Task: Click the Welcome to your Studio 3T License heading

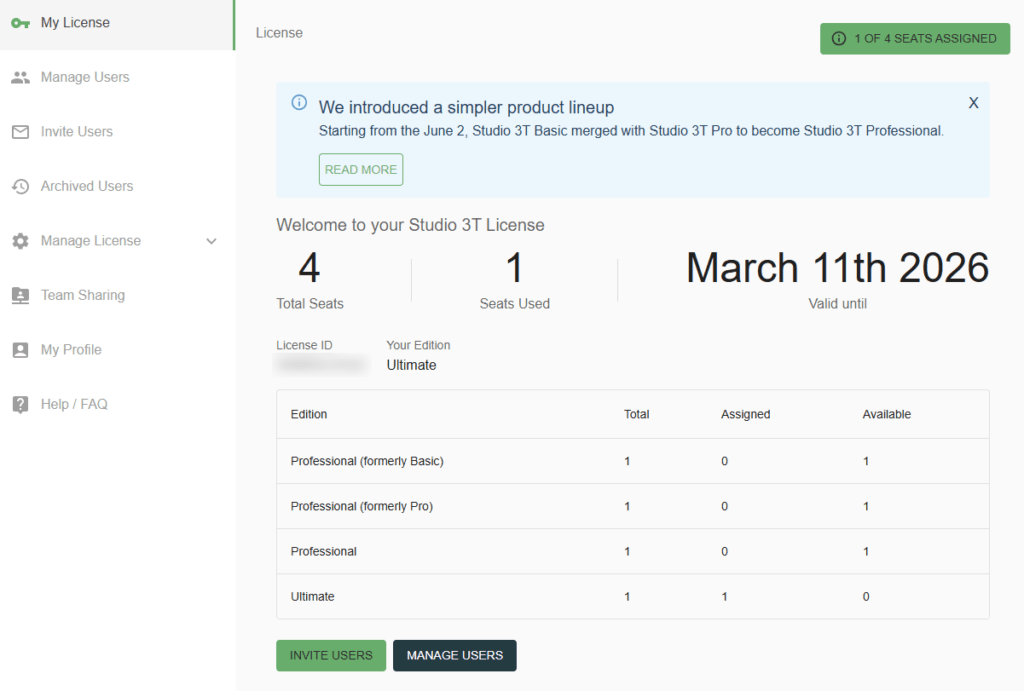Action: tap(410, 225)
